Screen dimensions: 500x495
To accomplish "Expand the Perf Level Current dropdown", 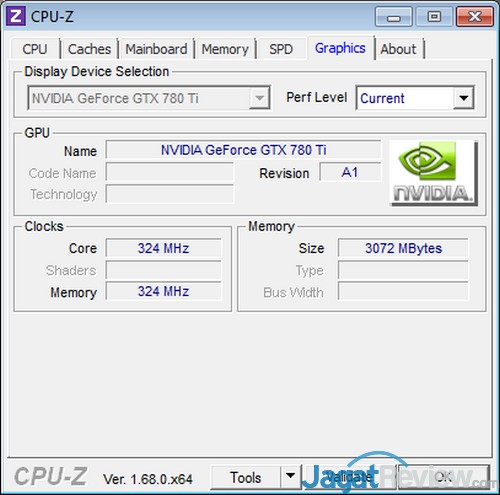I will point(415,98).
